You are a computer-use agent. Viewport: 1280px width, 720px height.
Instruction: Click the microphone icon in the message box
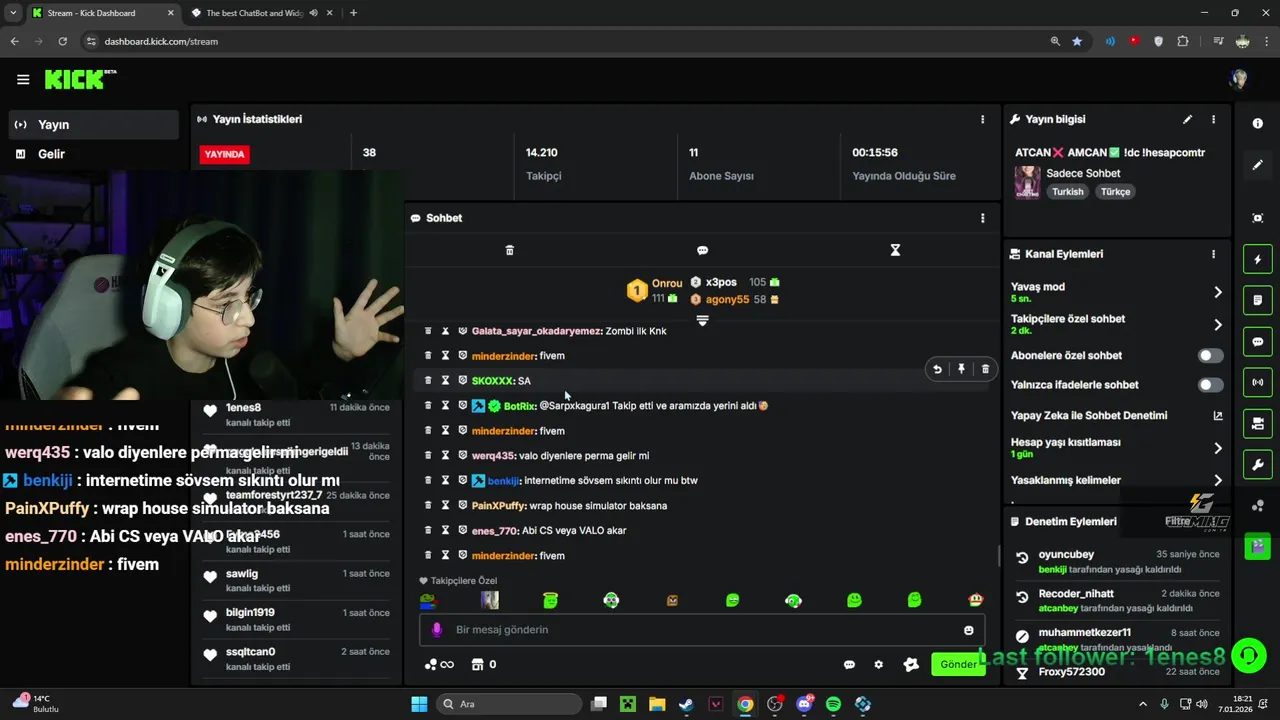436,630
